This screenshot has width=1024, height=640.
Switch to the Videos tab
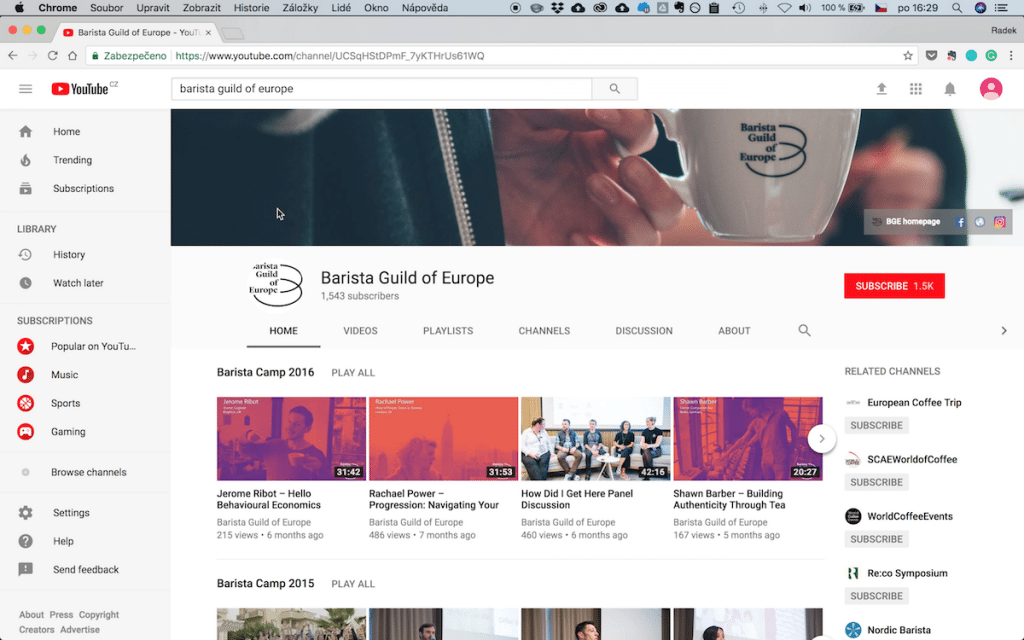tap(360, 331)
